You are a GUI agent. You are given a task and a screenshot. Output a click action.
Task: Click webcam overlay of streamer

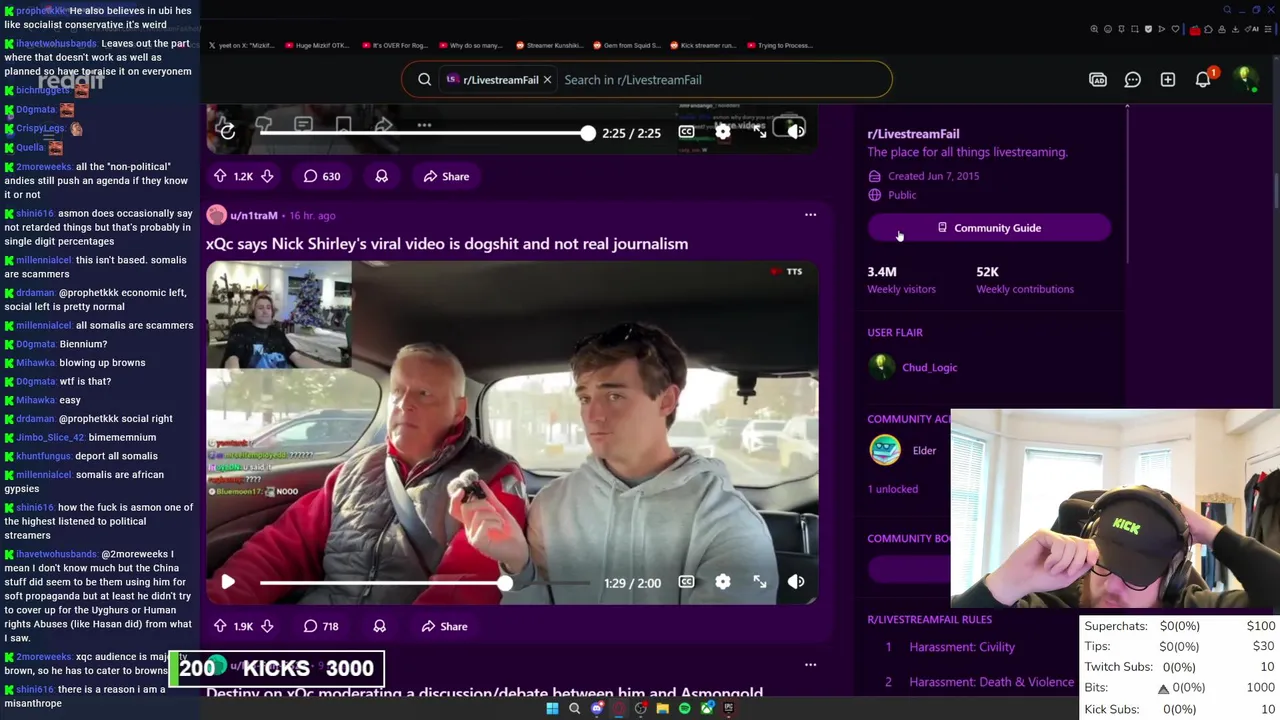pos(1115,510)
